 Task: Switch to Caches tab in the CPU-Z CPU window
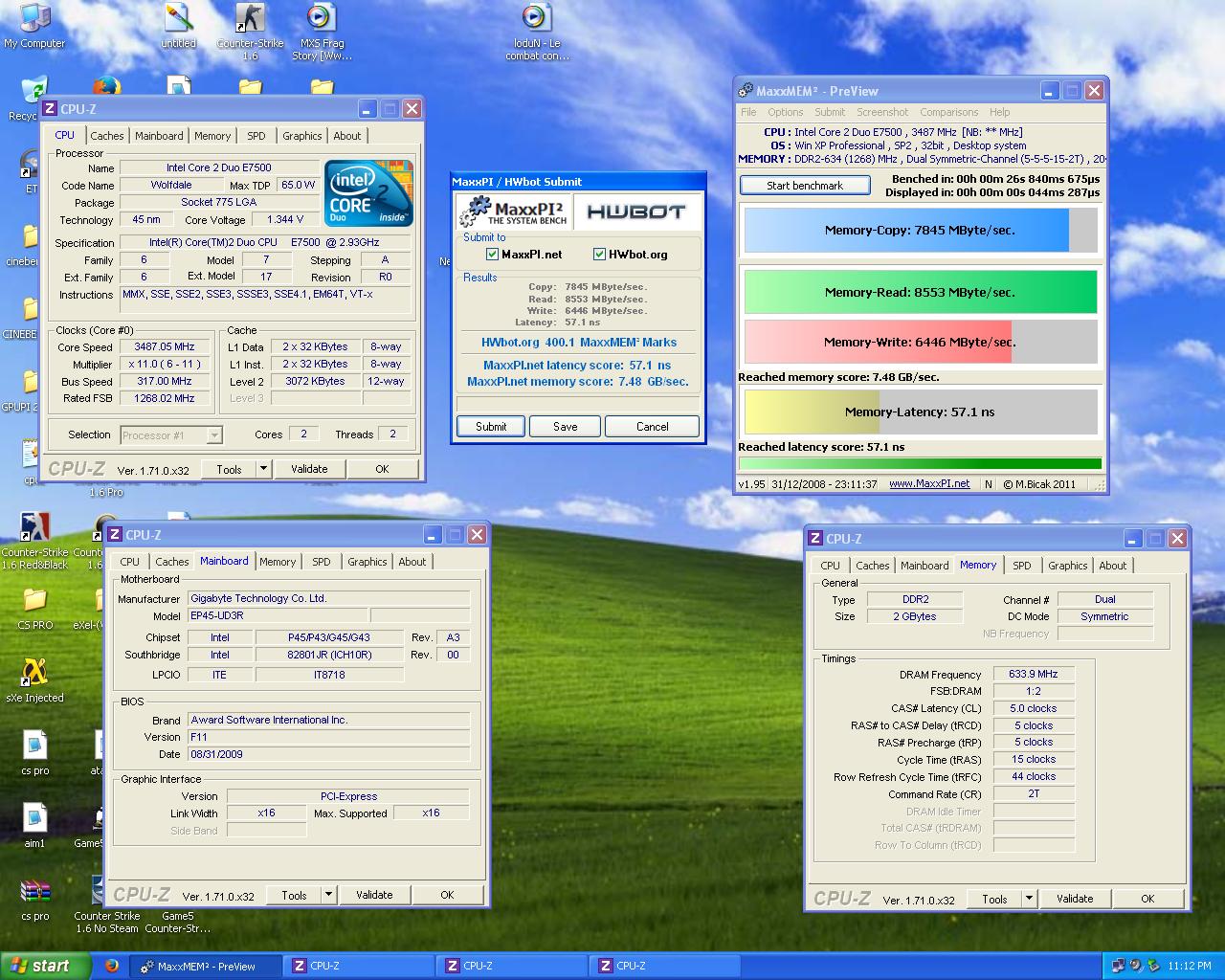tap(107, 136)
